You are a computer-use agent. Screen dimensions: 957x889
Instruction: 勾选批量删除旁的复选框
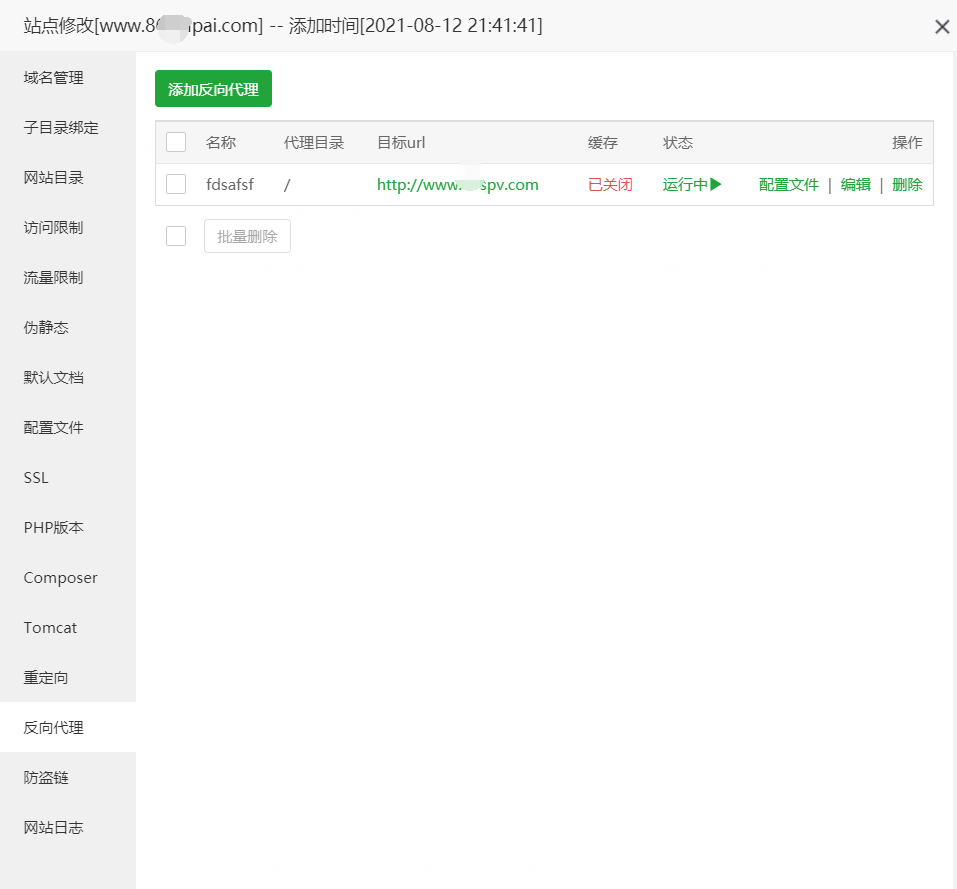coord(176,235)
